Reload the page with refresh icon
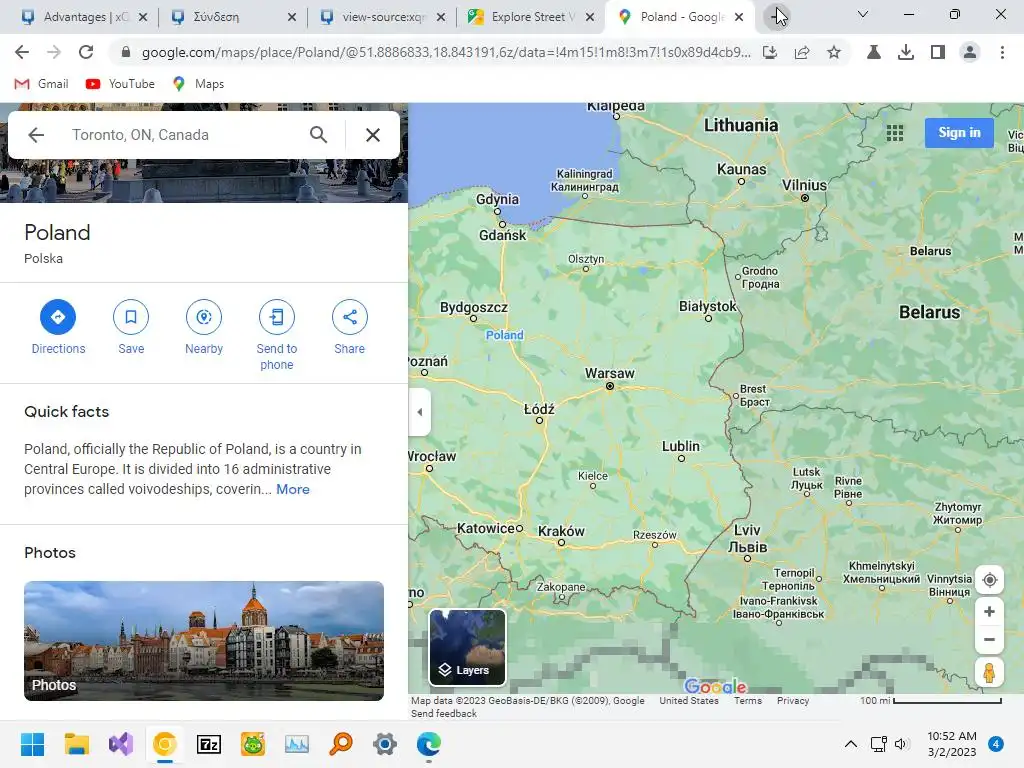This screenshot has height=768, width=1024. pos(86,52)
